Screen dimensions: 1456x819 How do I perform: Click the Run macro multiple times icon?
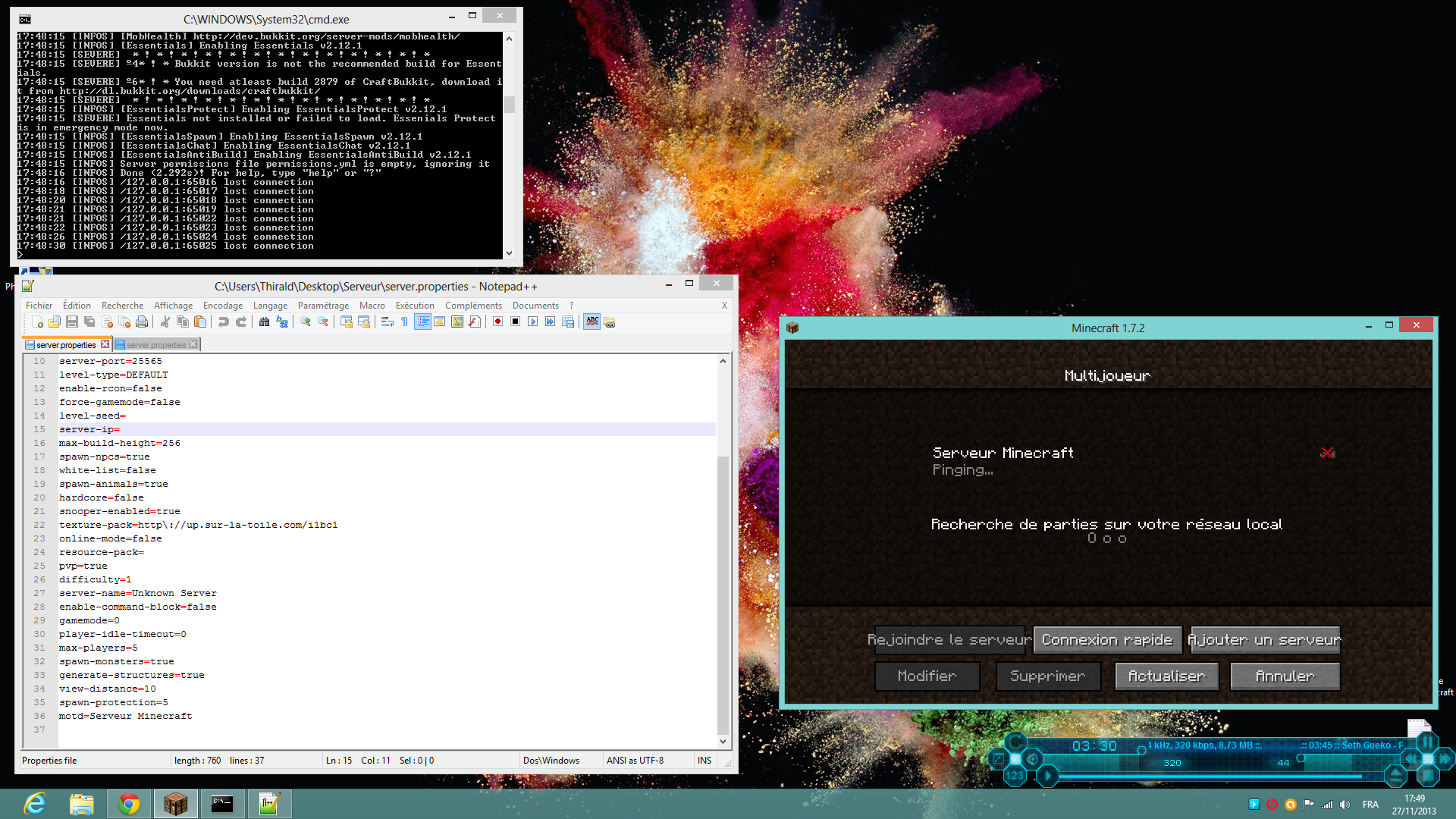pyautogui.click(x=551, y=322)
